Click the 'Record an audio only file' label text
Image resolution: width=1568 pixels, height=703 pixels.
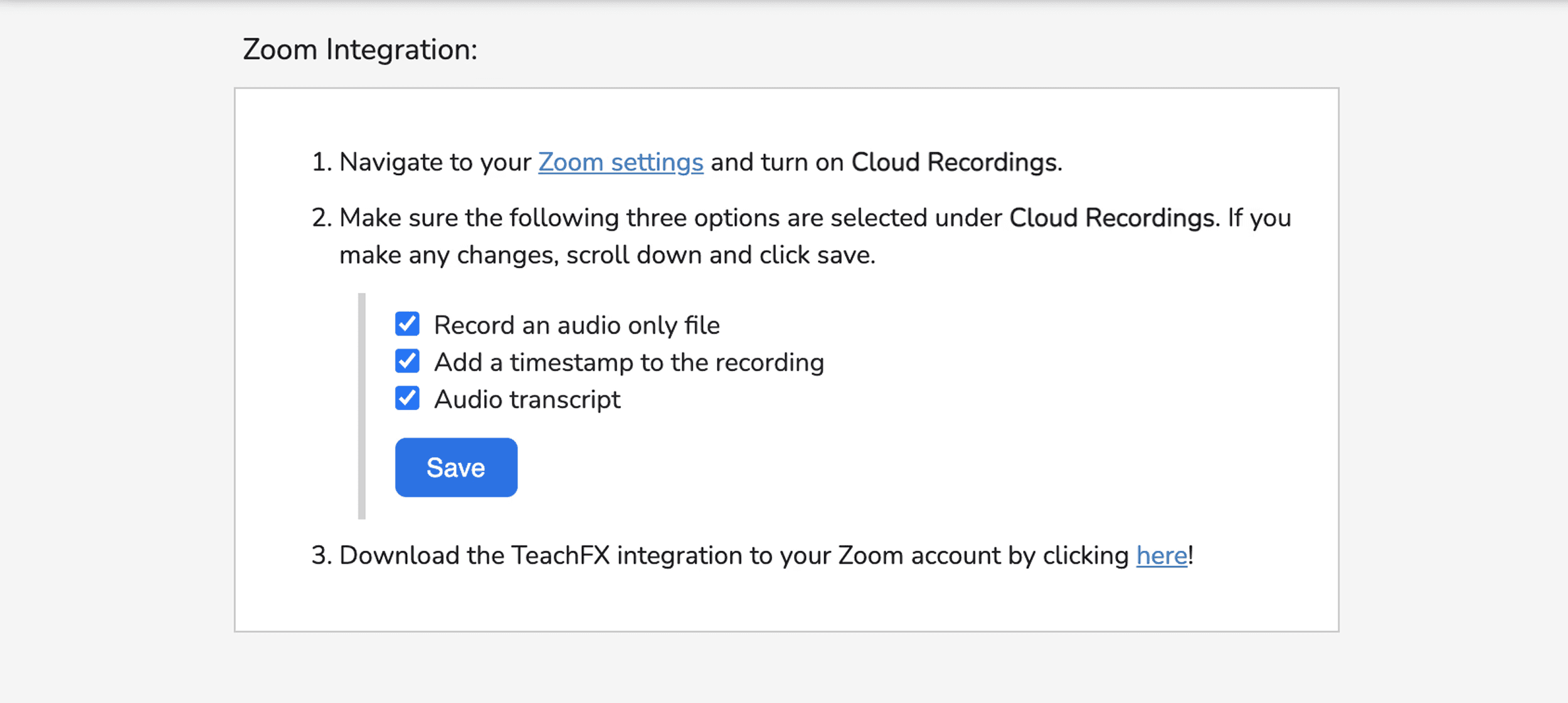(576, 325)
